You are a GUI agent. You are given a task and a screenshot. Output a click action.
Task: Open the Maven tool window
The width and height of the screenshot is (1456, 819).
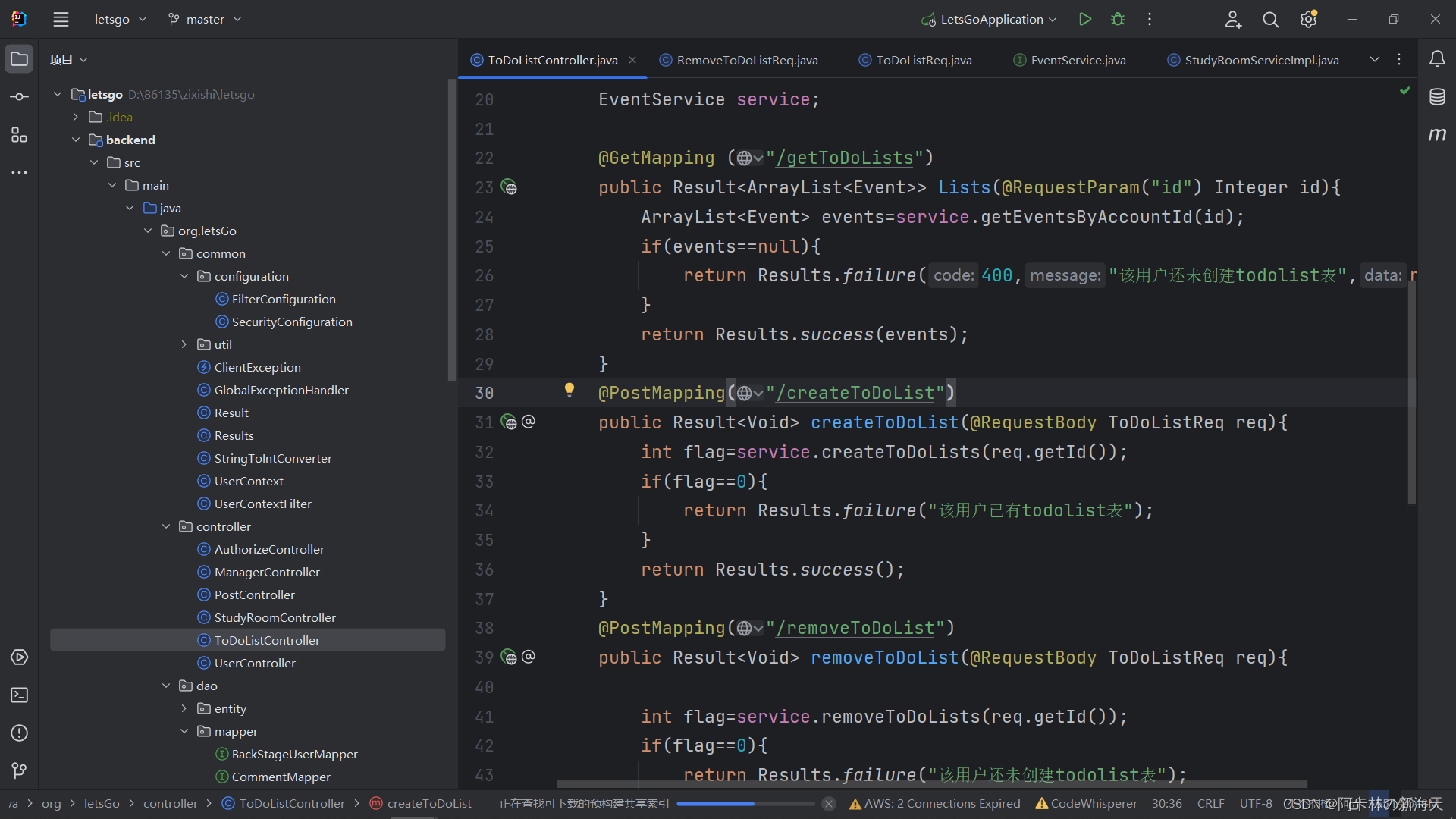click(1437, 134)
